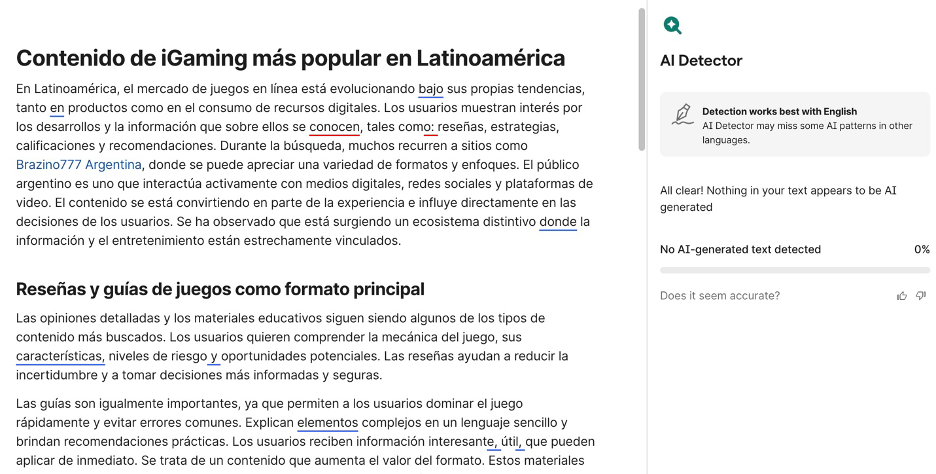Click the AI Detector magnifier icon
The height and width of the screenshot is (474, 936).
[x=673, y=26]
